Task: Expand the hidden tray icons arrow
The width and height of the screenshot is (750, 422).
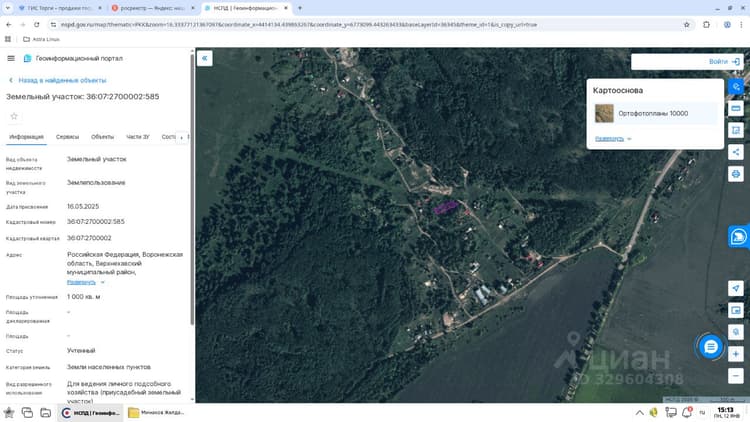Action: [x=640, y=412]
